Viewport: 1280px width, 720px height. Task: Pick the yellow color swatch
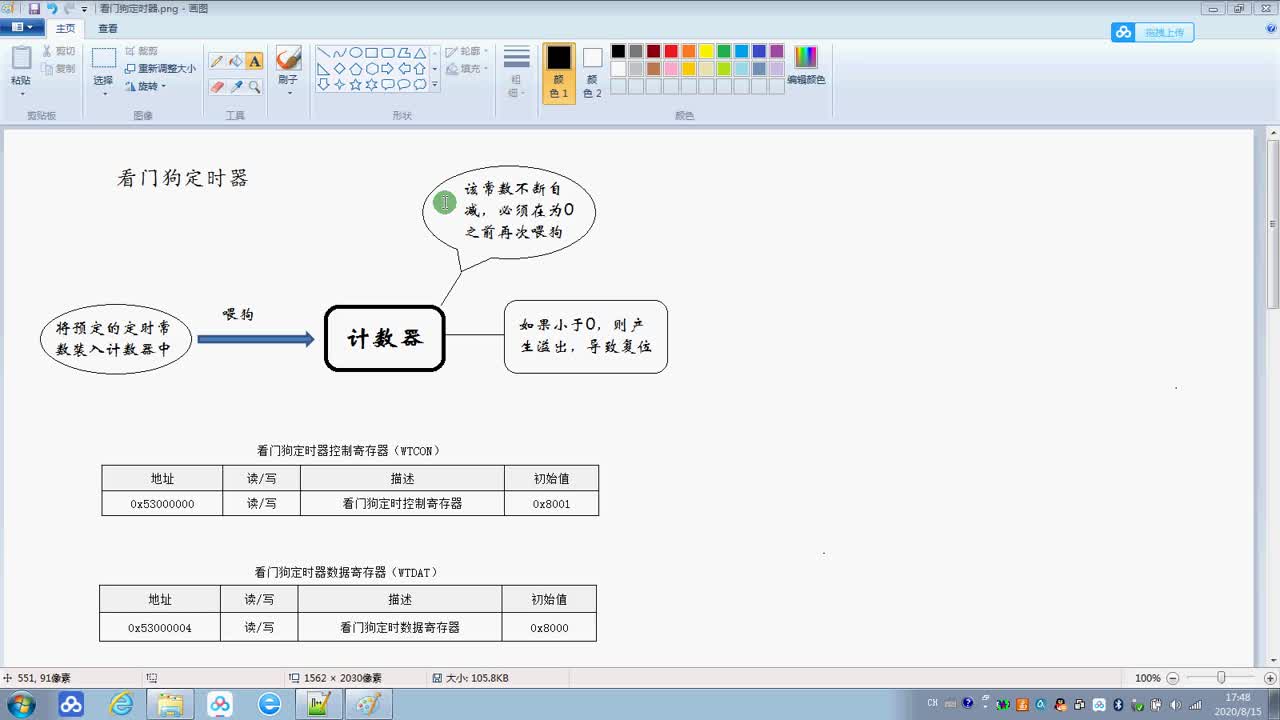tap(706, 51)
